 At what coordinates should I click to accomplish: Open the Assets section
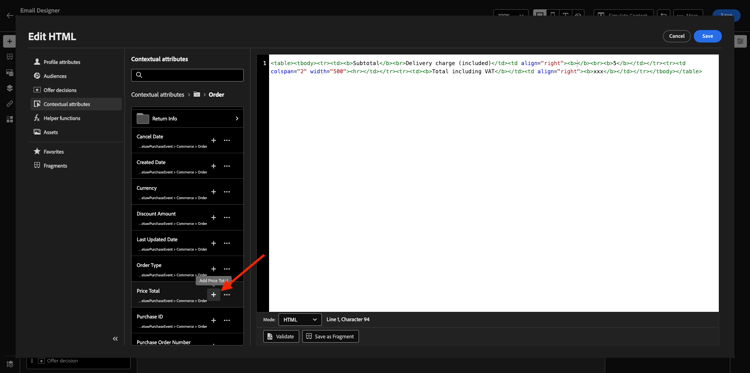pos(76,132)
